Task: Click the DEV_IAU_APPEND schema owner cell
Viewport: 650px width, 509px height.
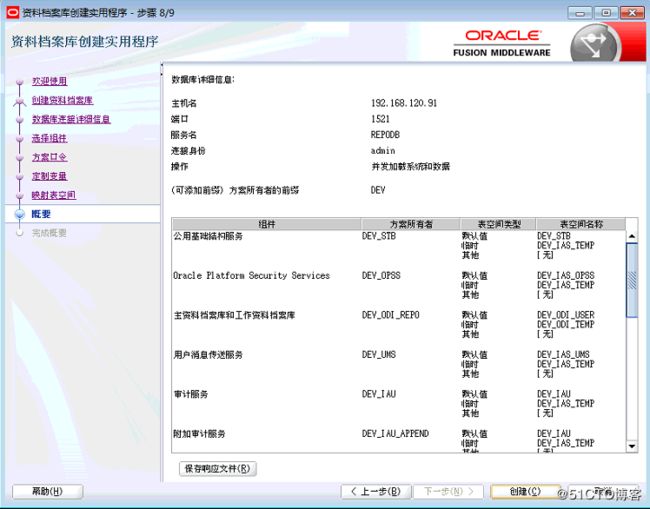Action: [395, 434]
